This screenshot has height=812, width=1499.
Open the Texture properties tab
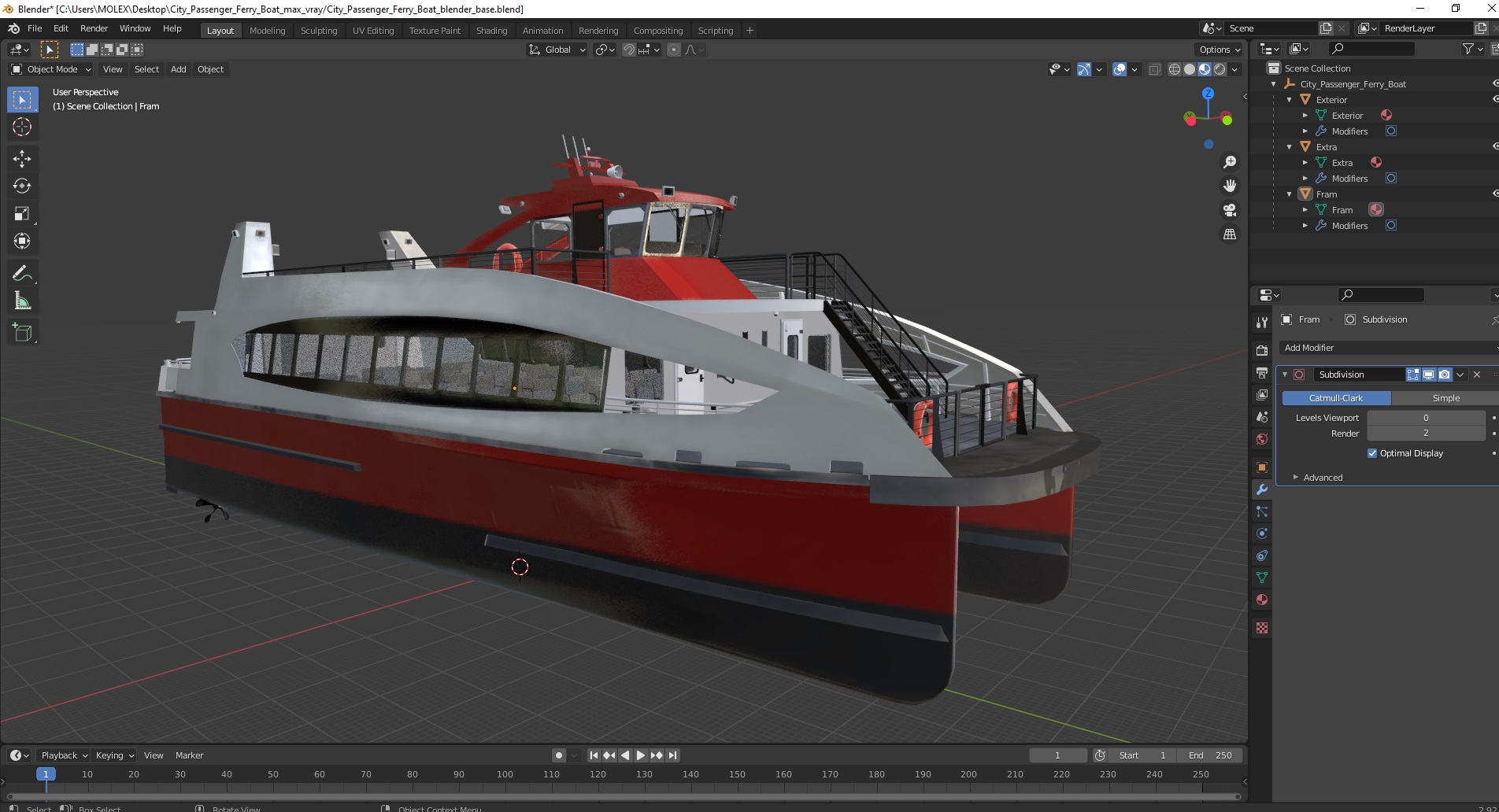pos(1262,628)
